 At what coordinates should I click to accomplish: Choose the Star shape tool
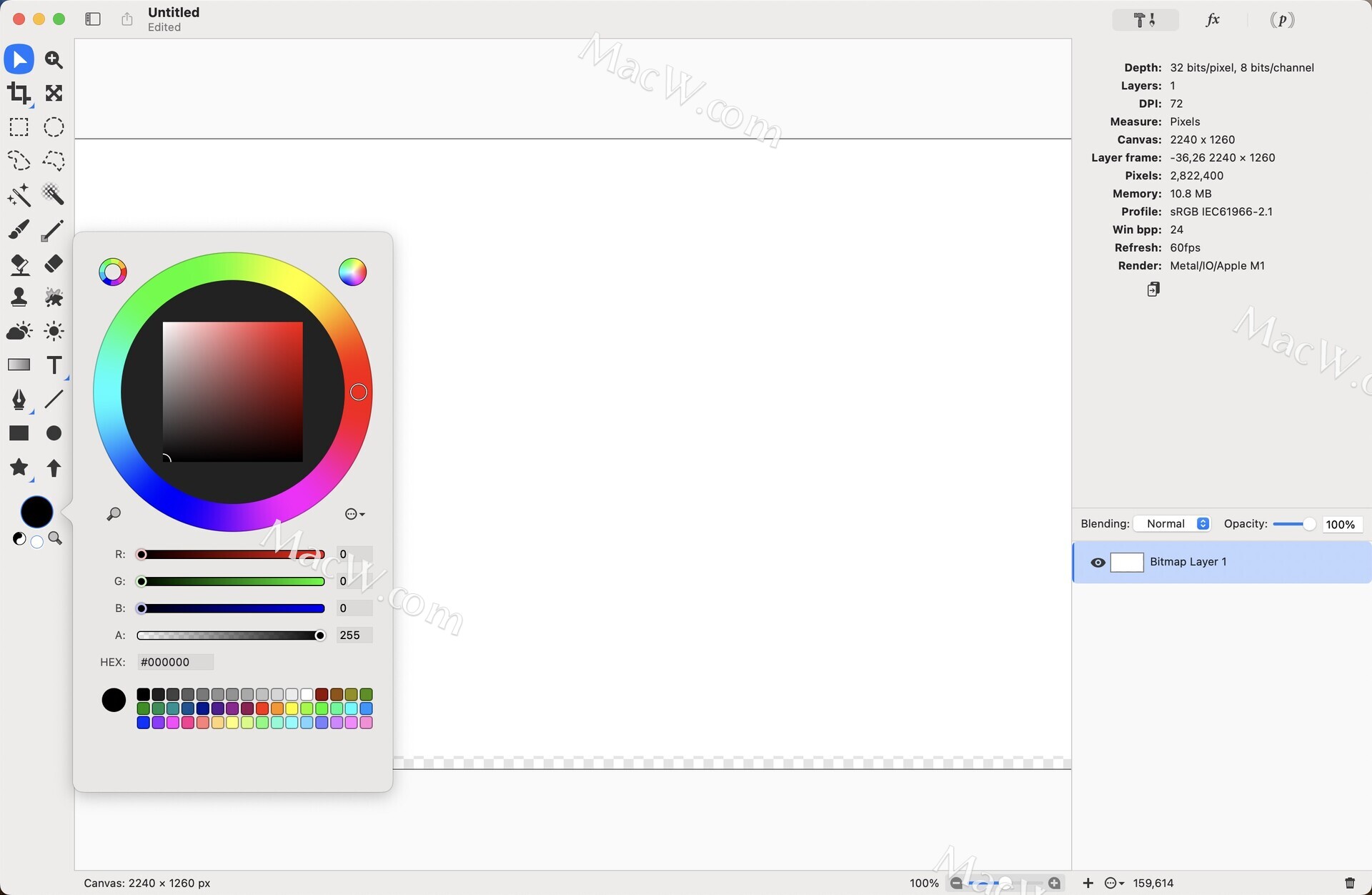pyautogui.click(x=19, y=468)
